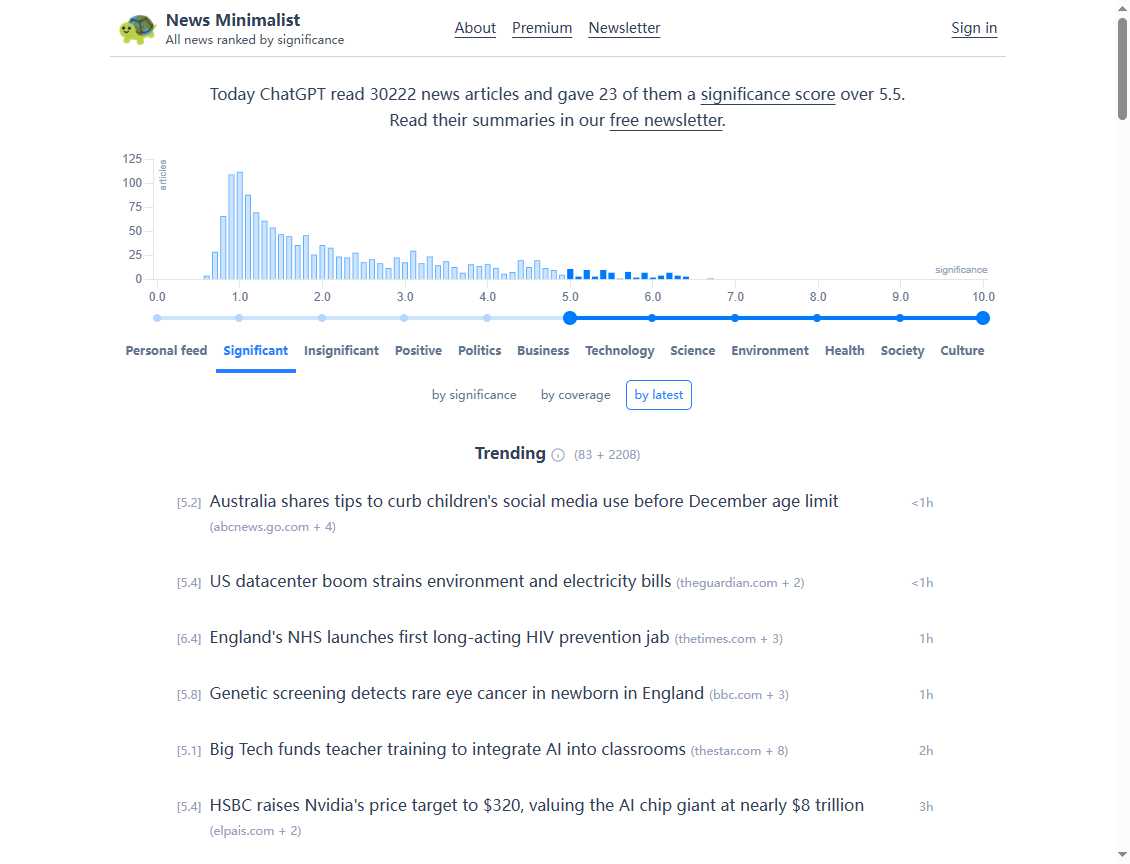
Task: Click the slider end handle at 10.0
Action: coord(983,318)
